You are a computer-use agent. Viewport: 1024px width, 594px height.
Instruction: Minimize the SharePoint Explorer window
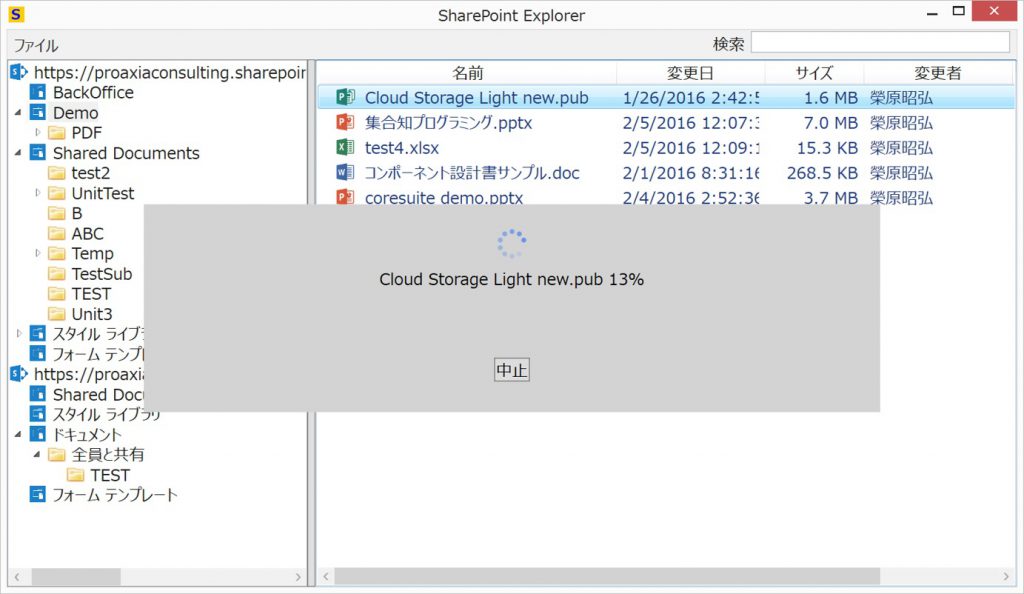[x=932, y=12]
